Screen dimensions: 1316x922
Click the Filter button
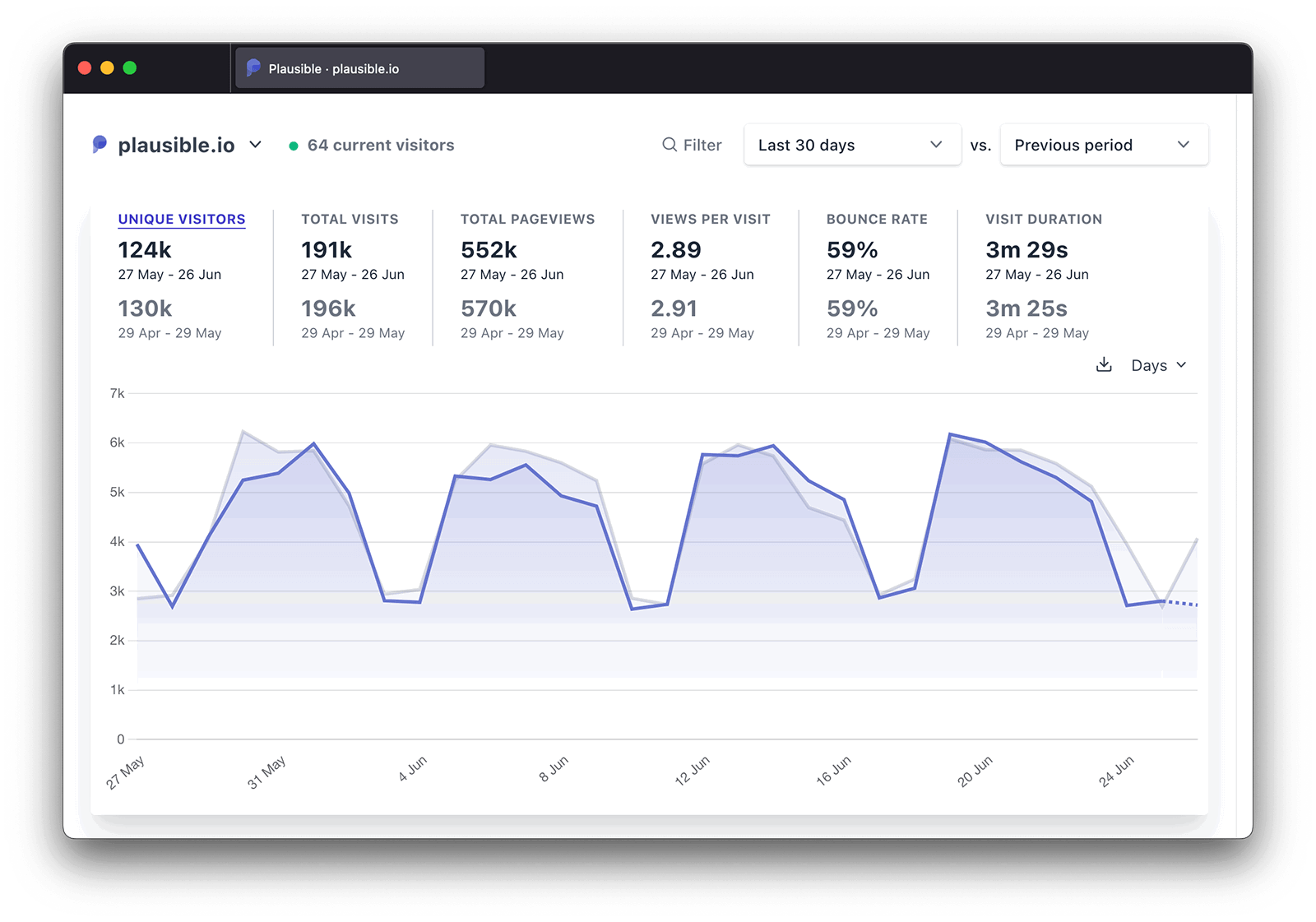coord(692,145)
